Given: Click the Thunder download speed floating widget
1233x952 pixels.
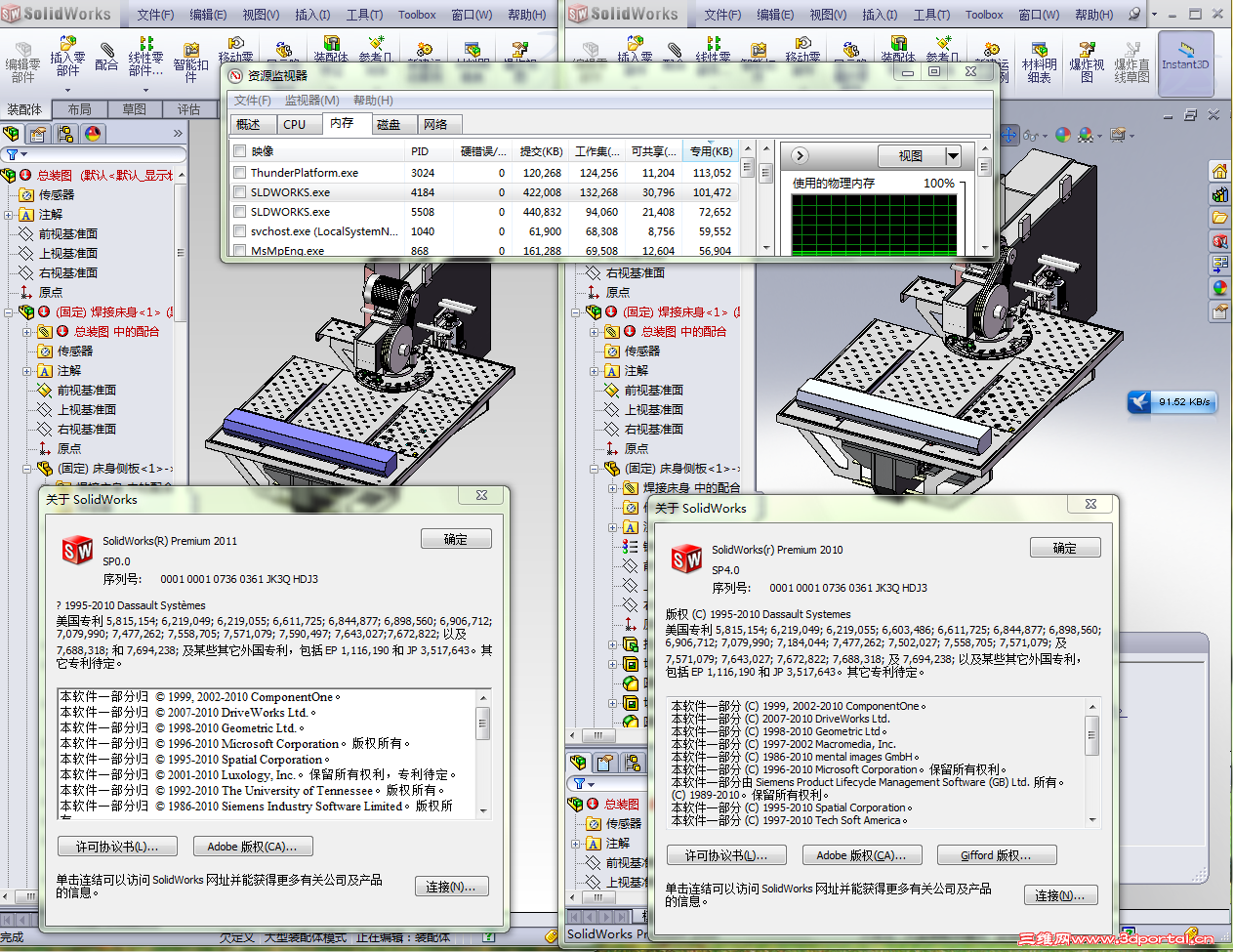Looking at the screenshot, I should click(1171, 401).
